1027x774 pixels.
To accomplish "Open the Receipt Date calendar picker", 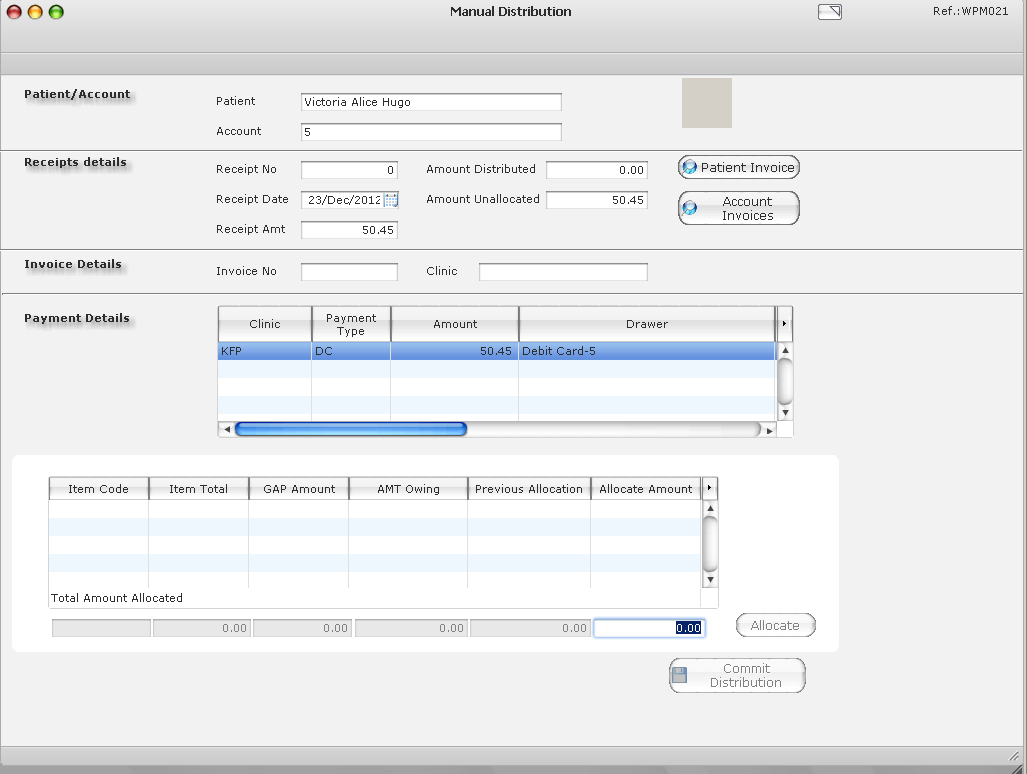I will (391, 200).
